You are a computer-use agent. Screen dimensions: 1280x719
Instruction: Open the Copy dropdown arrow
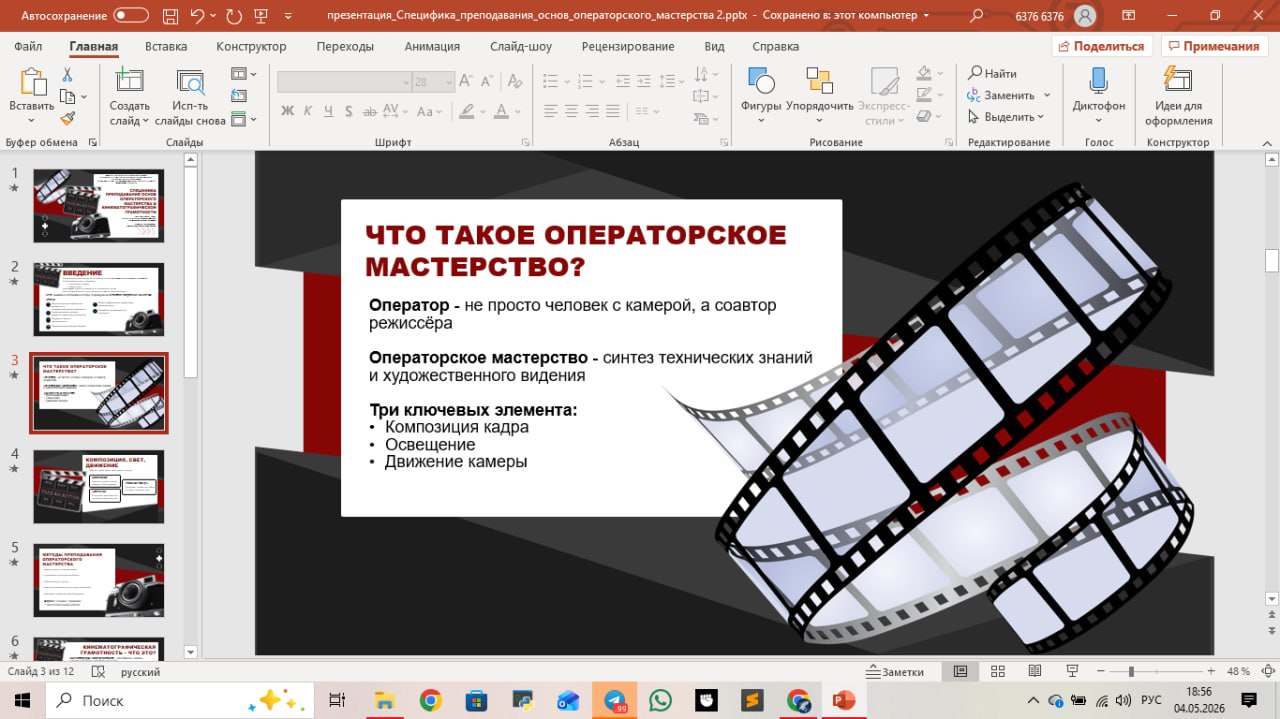pos(84,97)
